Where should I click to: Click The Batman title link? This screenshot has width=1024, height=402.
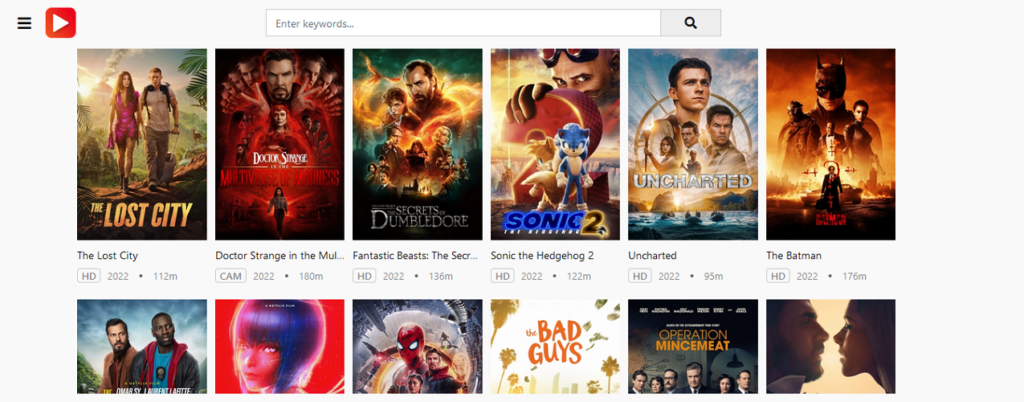tap(793, 256)
